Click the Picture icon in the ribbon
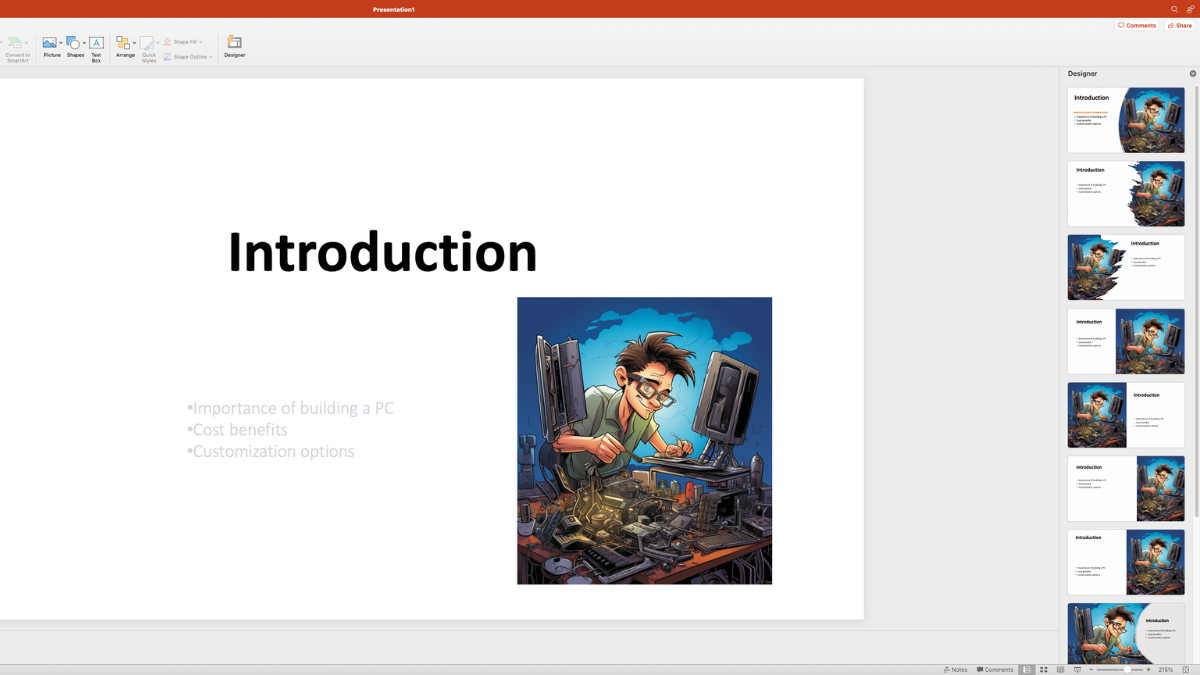 coord(50,46)
